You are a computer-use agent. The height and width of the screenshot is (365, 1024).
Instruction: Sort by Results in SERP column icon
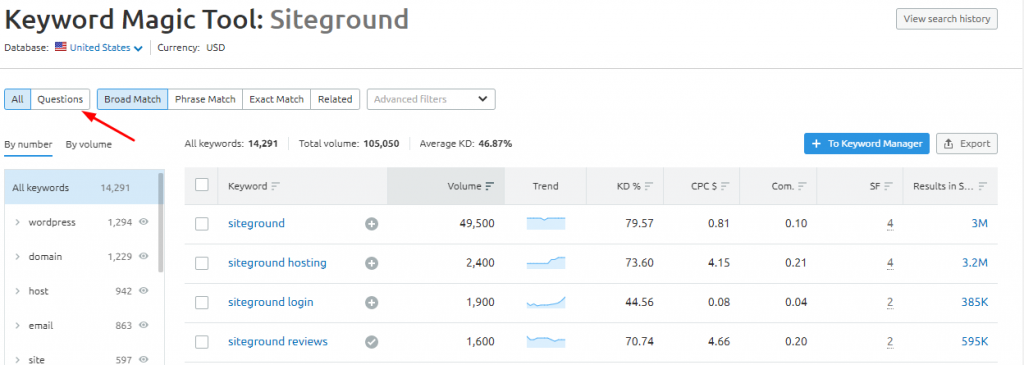pos(984,186)
